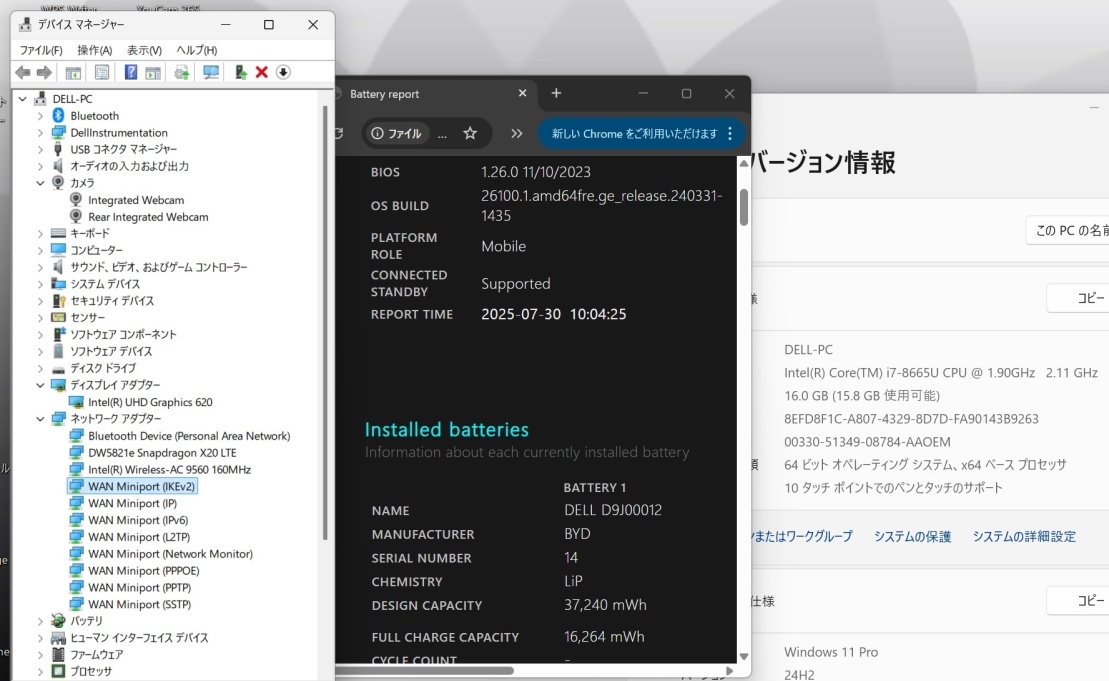Expand the プロセッサ (Processor) category
The image size is (1109, 681).
(40, 671)
